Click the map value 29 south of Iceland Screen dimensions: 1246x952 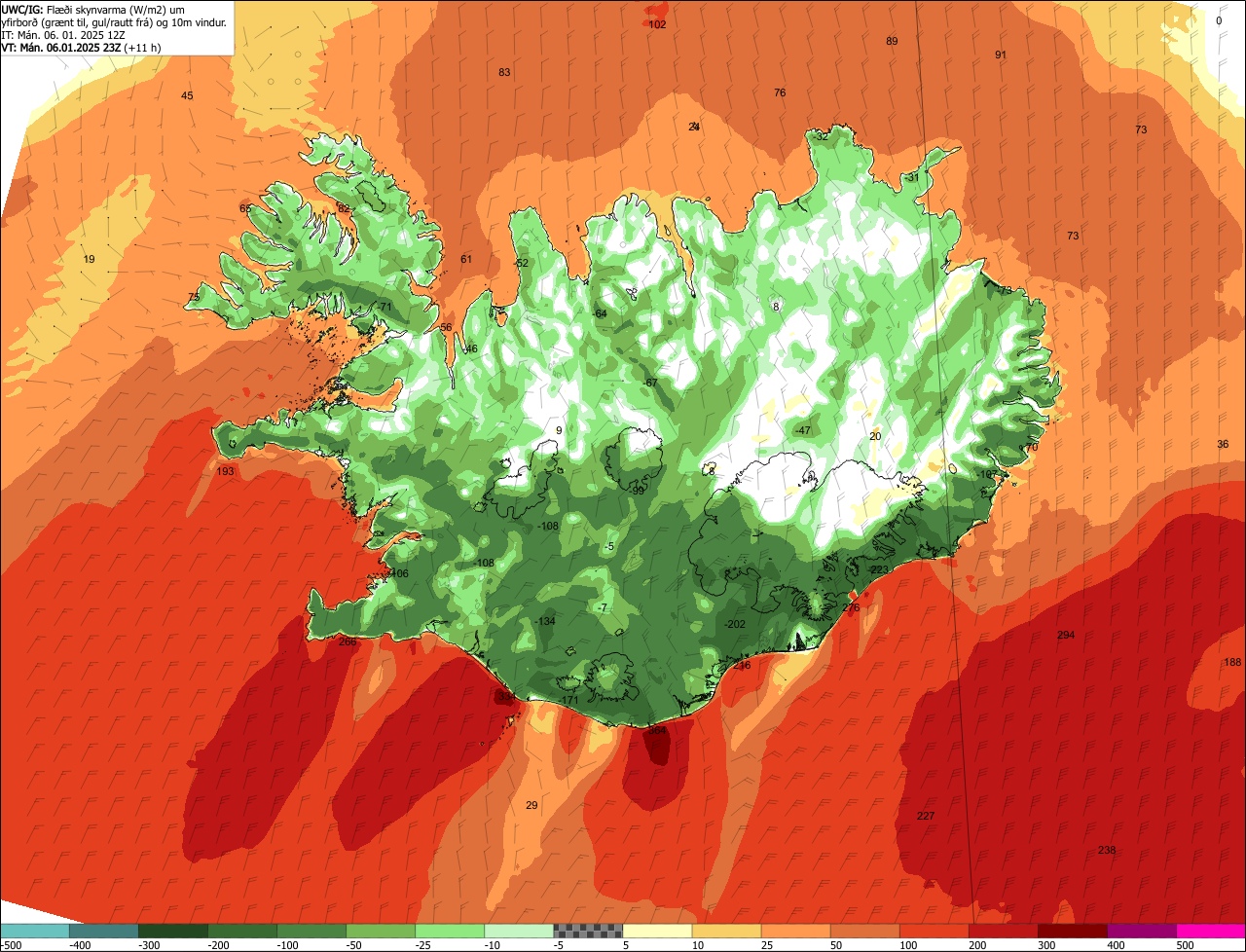coord(531,805)
